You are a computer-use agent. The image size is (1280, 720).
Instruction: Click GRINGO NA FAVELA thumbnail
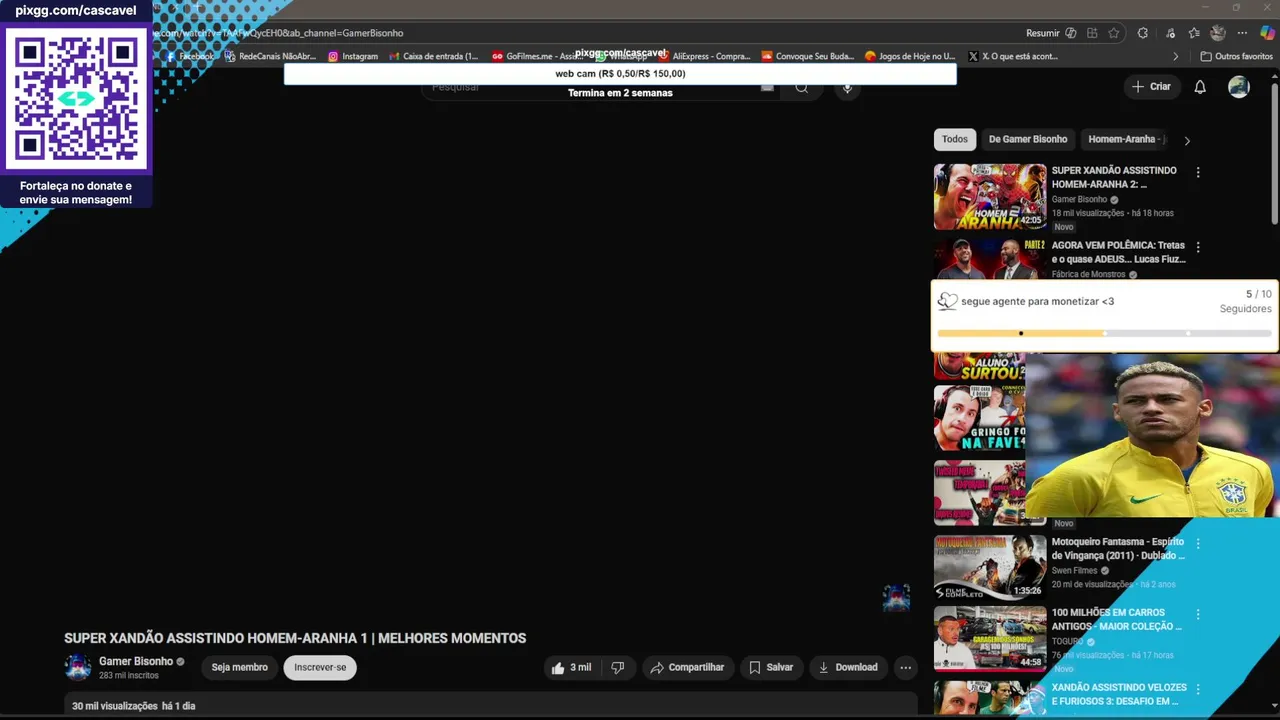(x=979, y=418)
